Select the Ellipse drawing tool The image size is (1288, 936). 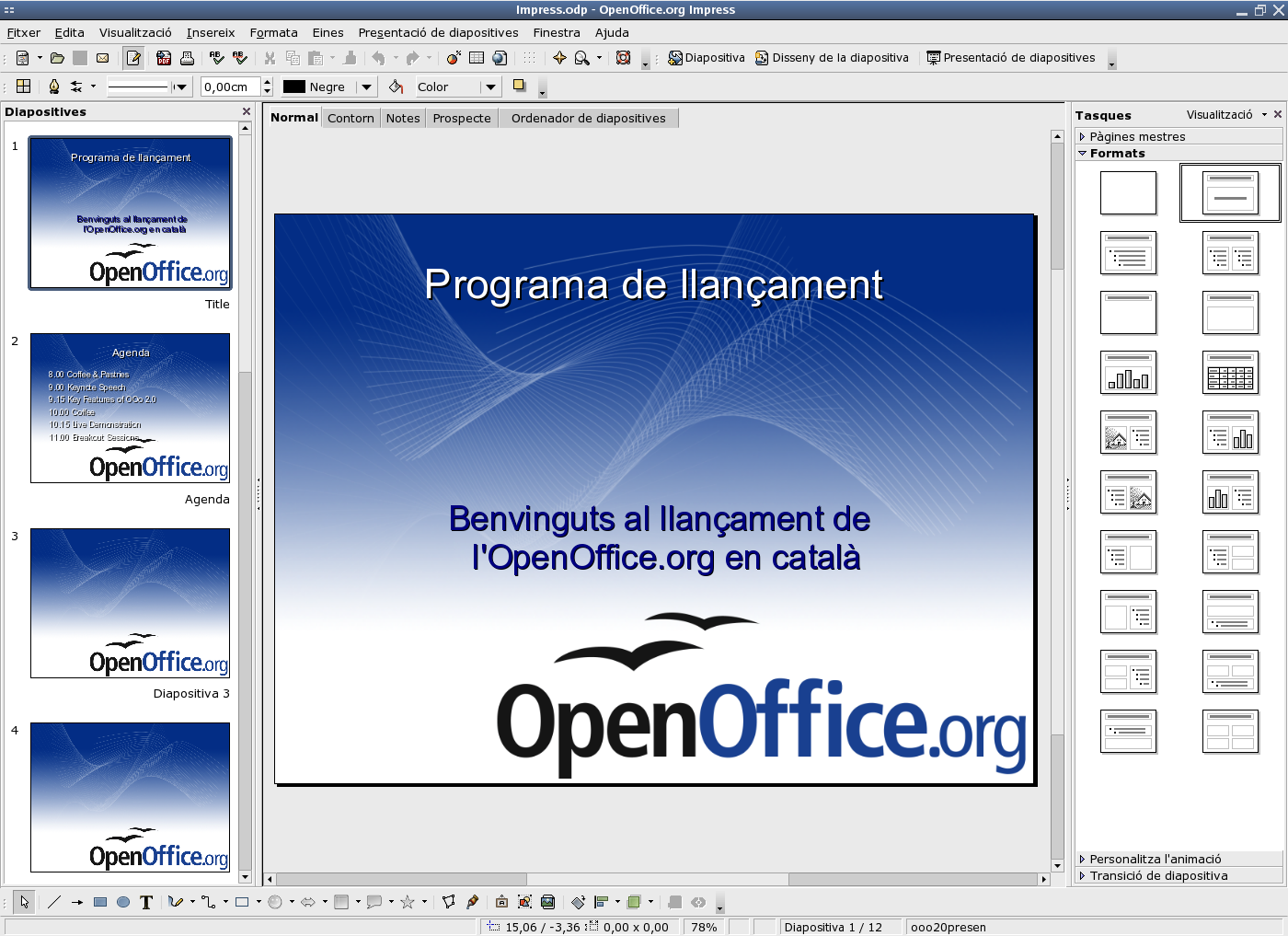(x=123, y=902)
